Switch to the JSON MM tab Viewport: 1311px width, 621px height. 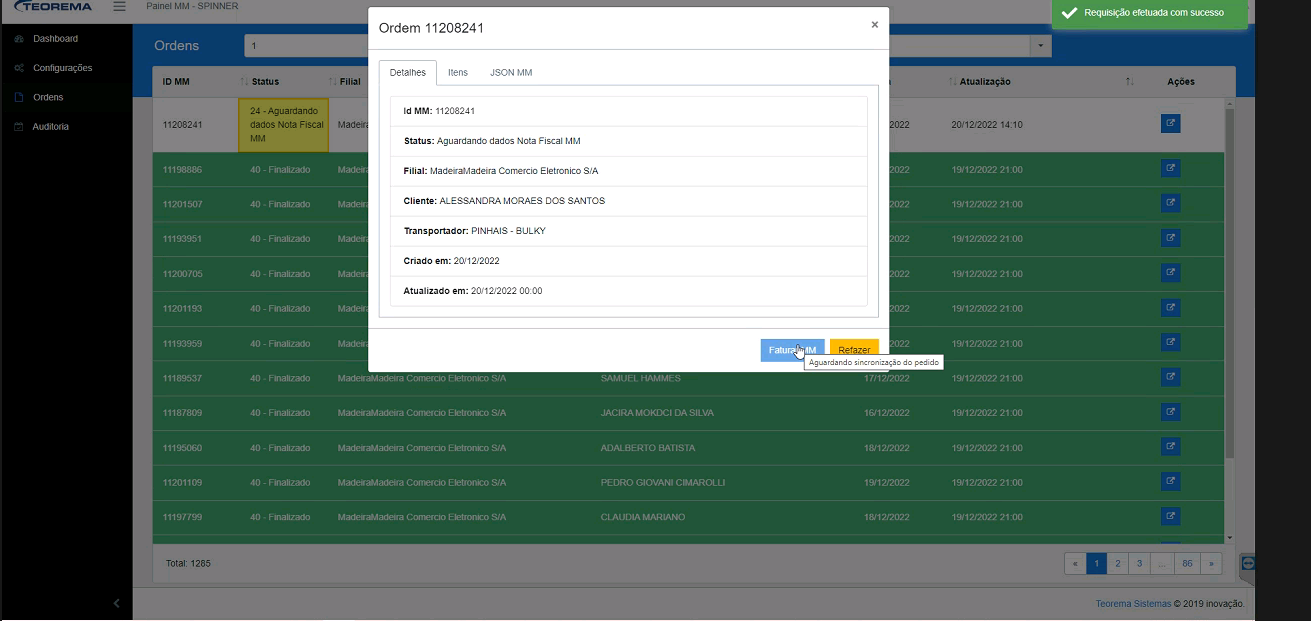click(511, 73)
